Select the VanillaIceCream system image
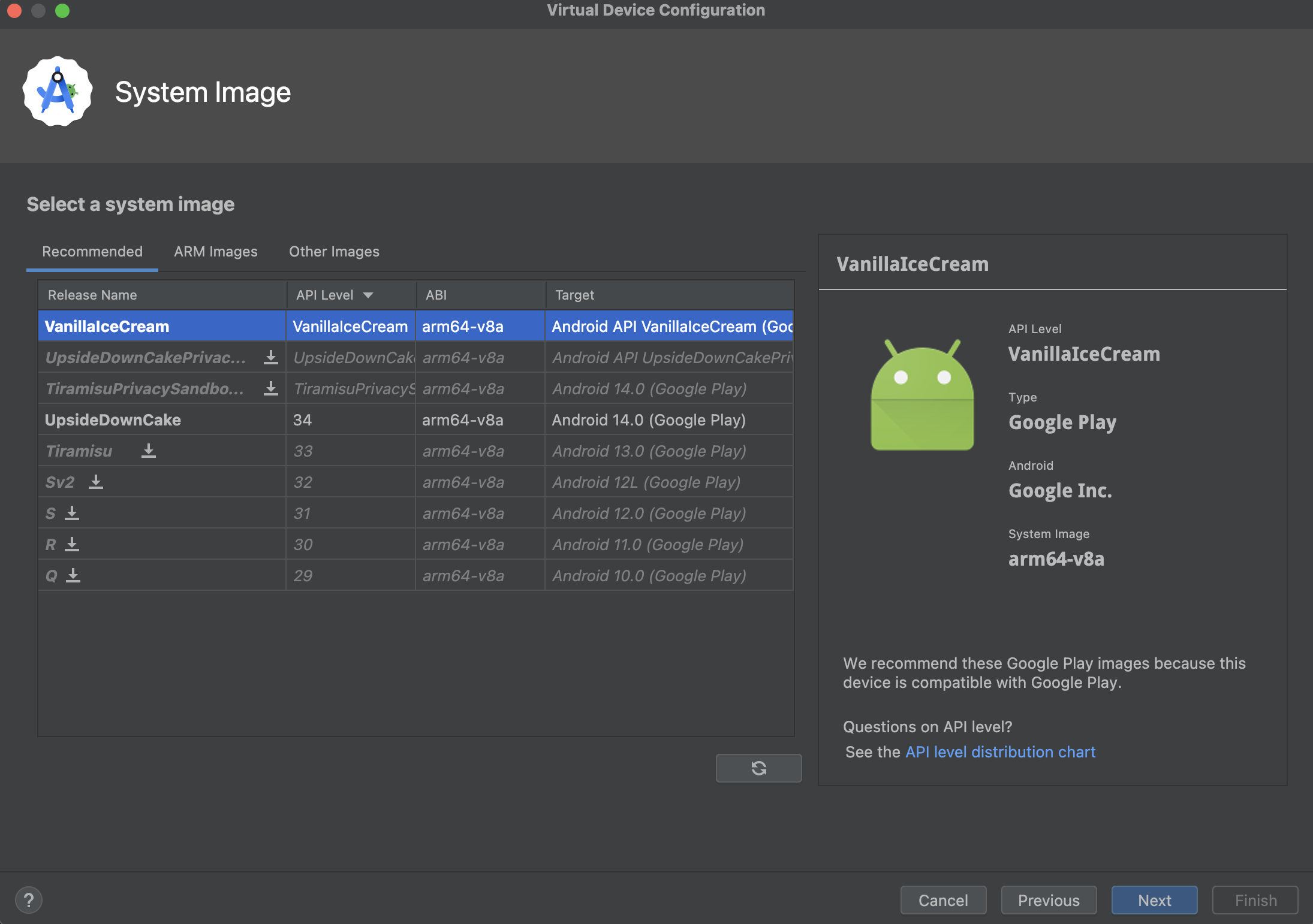Screen dimensions: 1313x924 (x=107, y=325)
